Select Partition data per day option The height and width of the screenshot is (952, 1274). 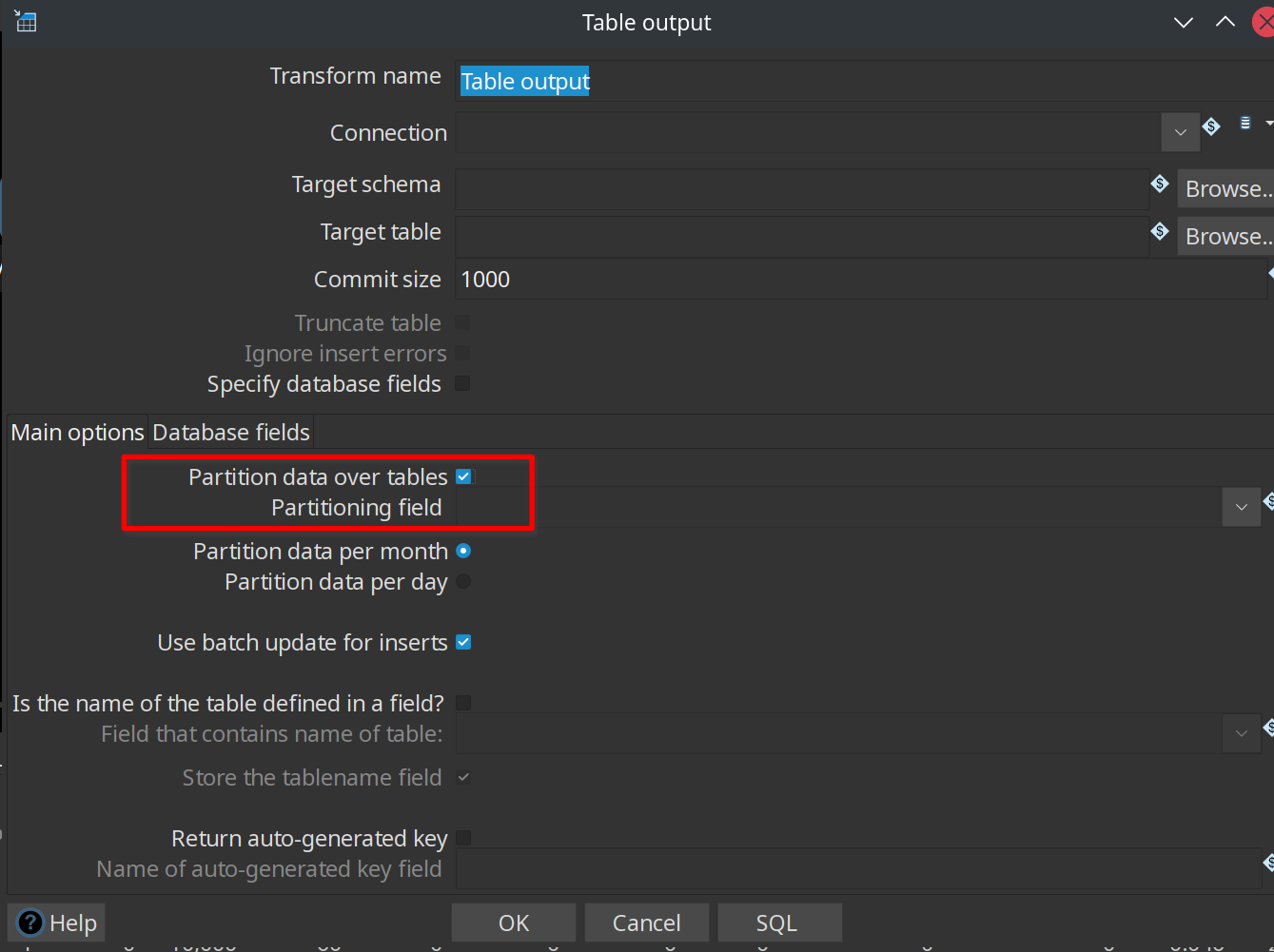(463, 581)
